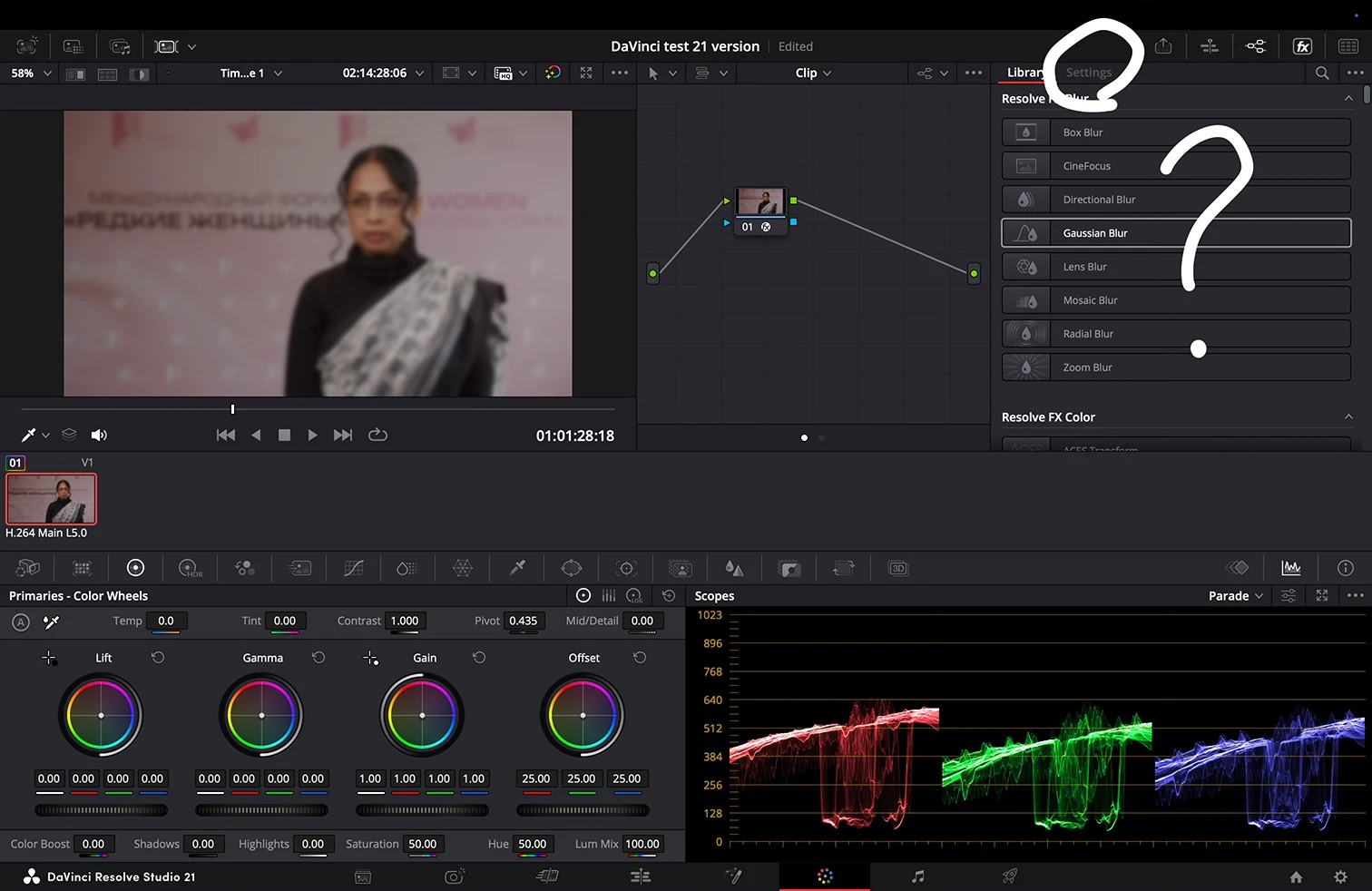Image resolution: width=1372 pixels, height=891 pixels.
Task: Select the Zoom Blur effect
Action: tap(1176, 367)
